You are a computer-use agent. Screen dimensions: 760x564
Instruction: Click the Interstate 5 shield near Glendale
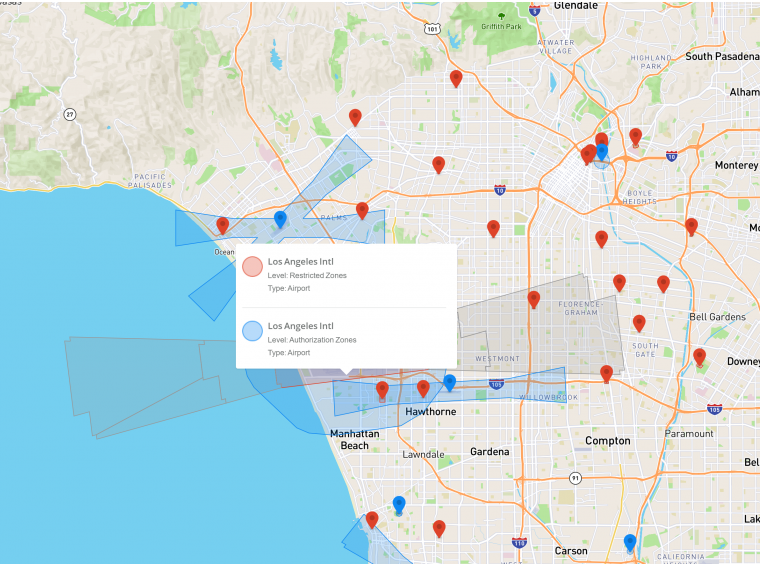click(x=534, y=10)
